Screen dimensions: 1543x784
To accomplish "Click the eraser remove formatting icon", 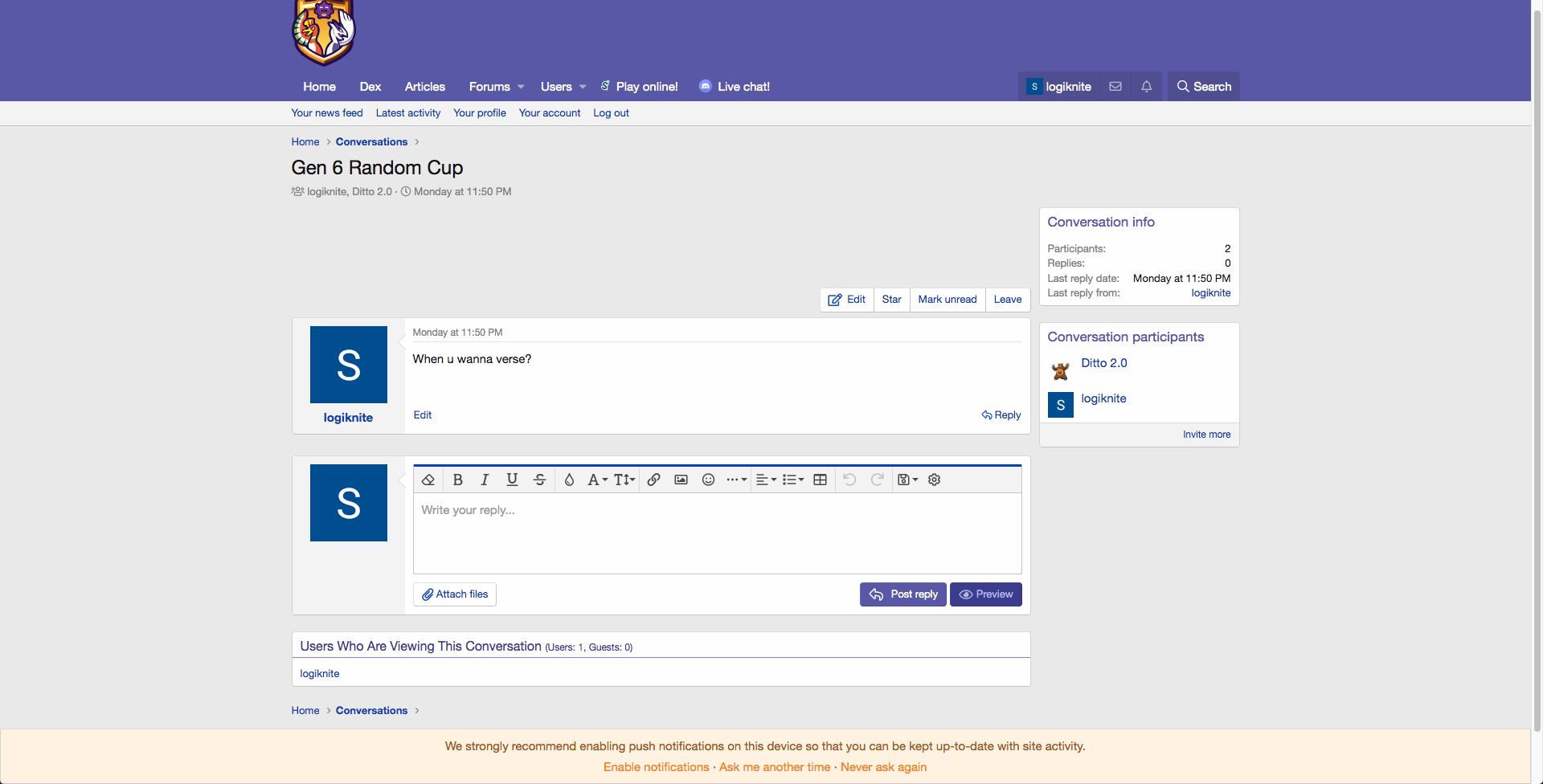I will click(x=428, y=480).
